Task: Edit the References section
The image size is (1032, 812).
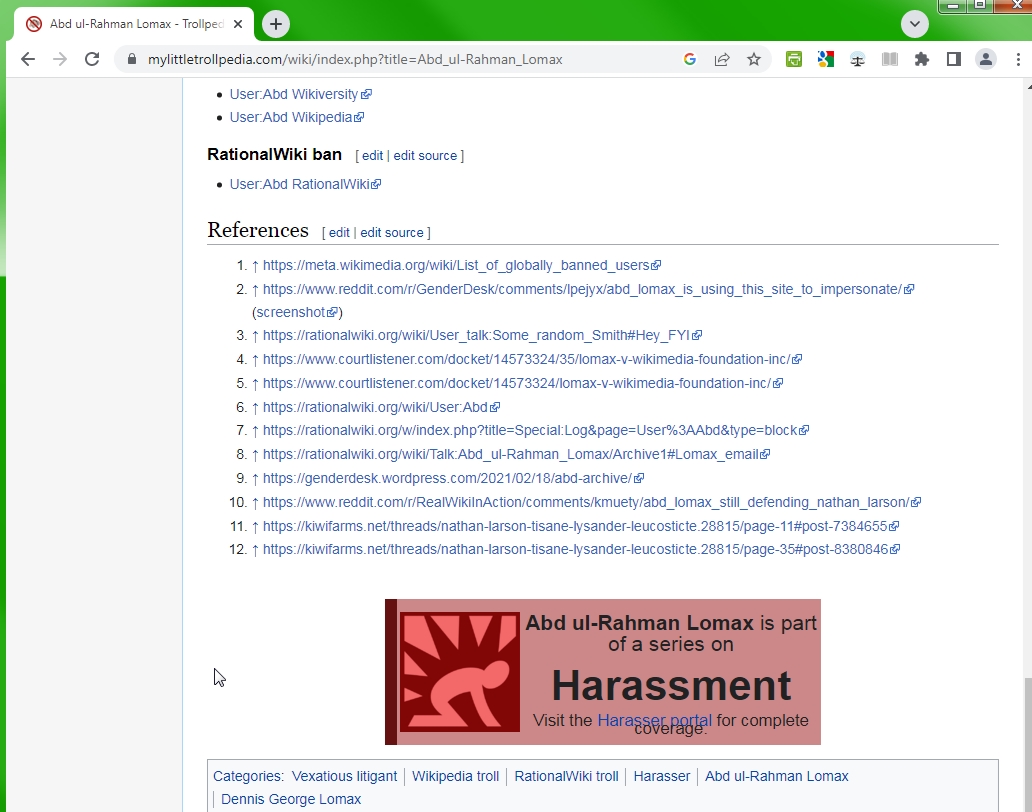Action: click(x=339, y=232)
